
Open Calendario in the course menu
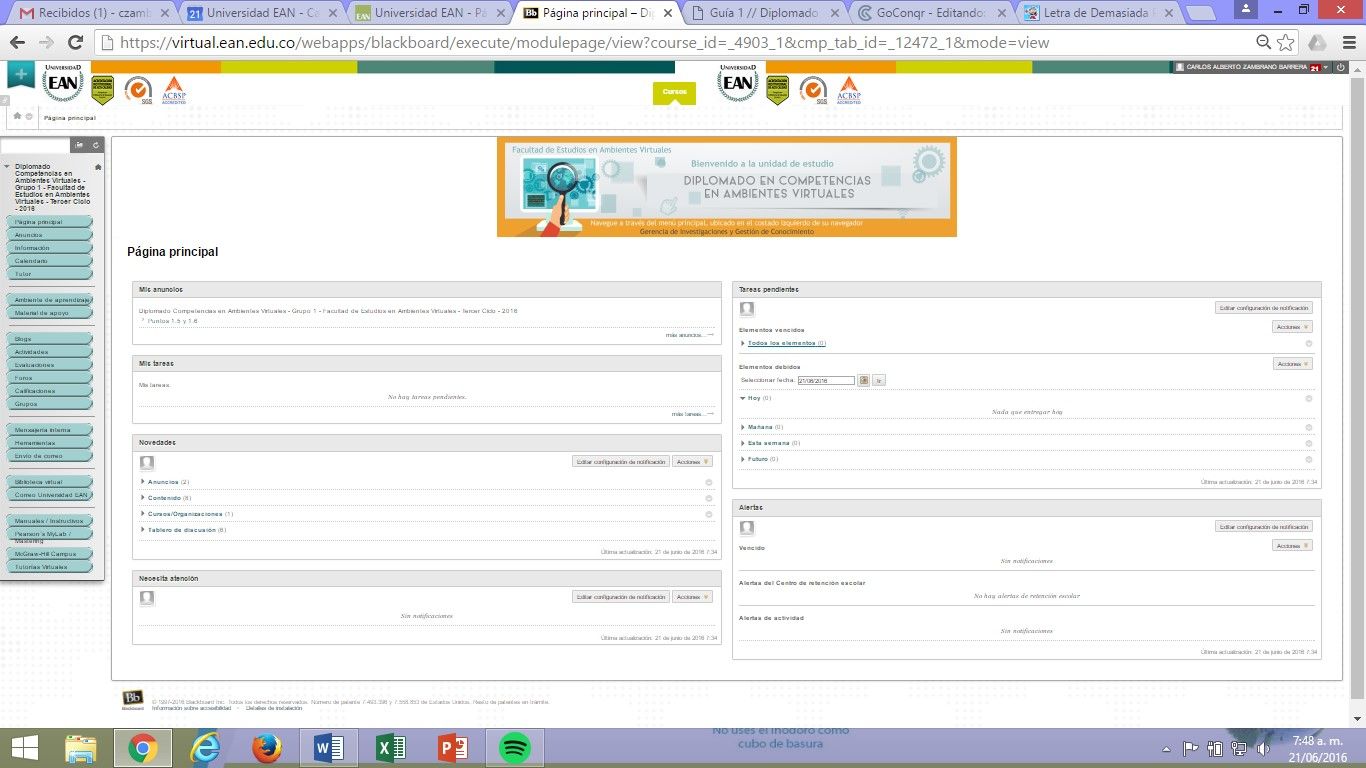click(50, 261)
